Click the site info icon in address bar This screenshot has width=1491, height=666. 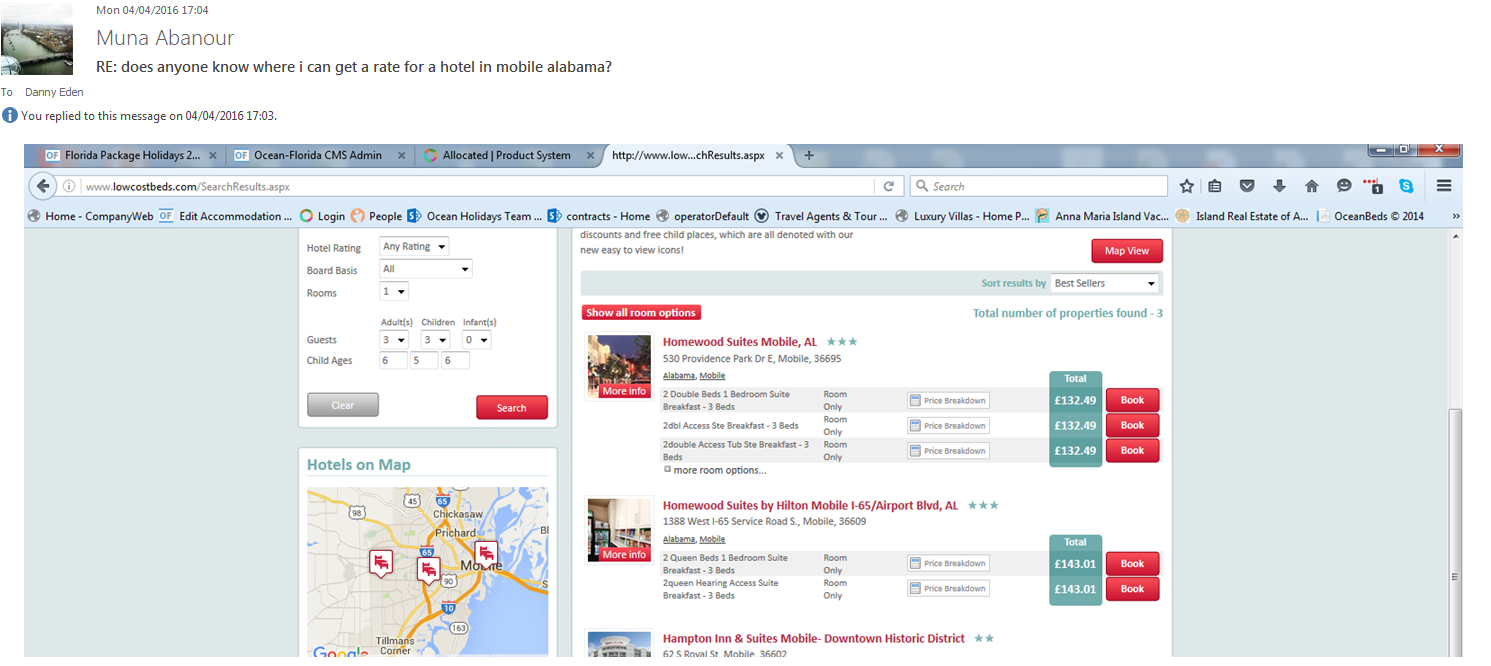[69, 186]
